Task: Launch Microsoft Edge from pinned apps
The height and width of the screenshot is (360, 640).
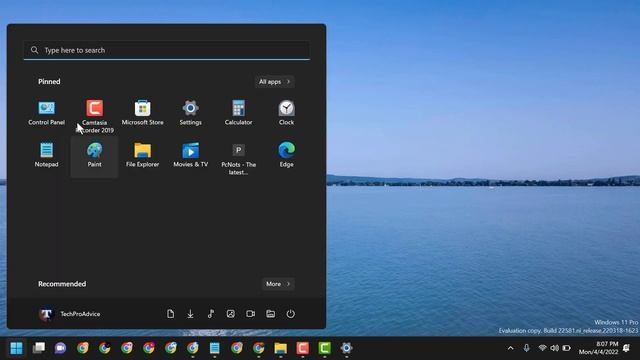Action: point(286,155)
